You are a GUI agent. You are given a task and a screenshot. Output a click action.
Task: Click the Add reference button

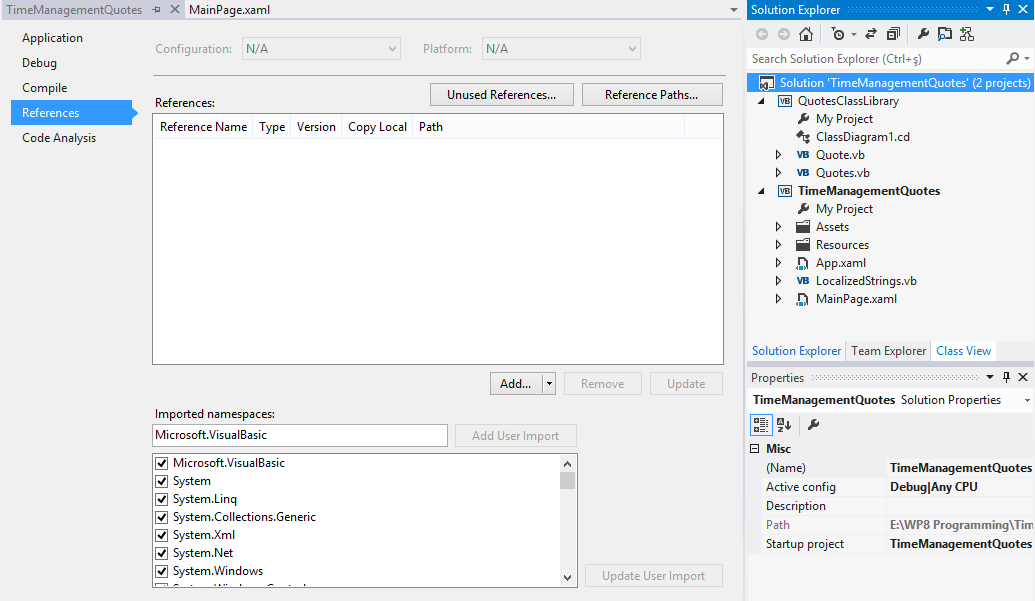pyautogui.click(x=516, y=384)
